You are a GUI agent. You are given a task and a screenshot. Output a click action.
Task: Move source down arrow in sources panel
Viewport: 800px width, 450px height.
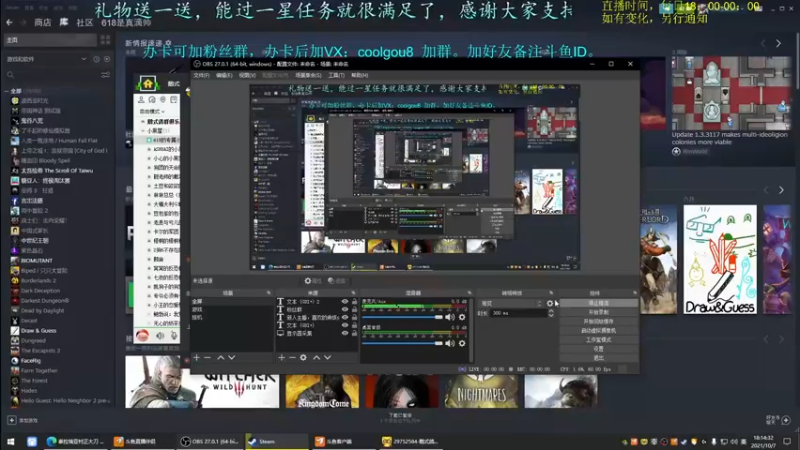point(328,358)
